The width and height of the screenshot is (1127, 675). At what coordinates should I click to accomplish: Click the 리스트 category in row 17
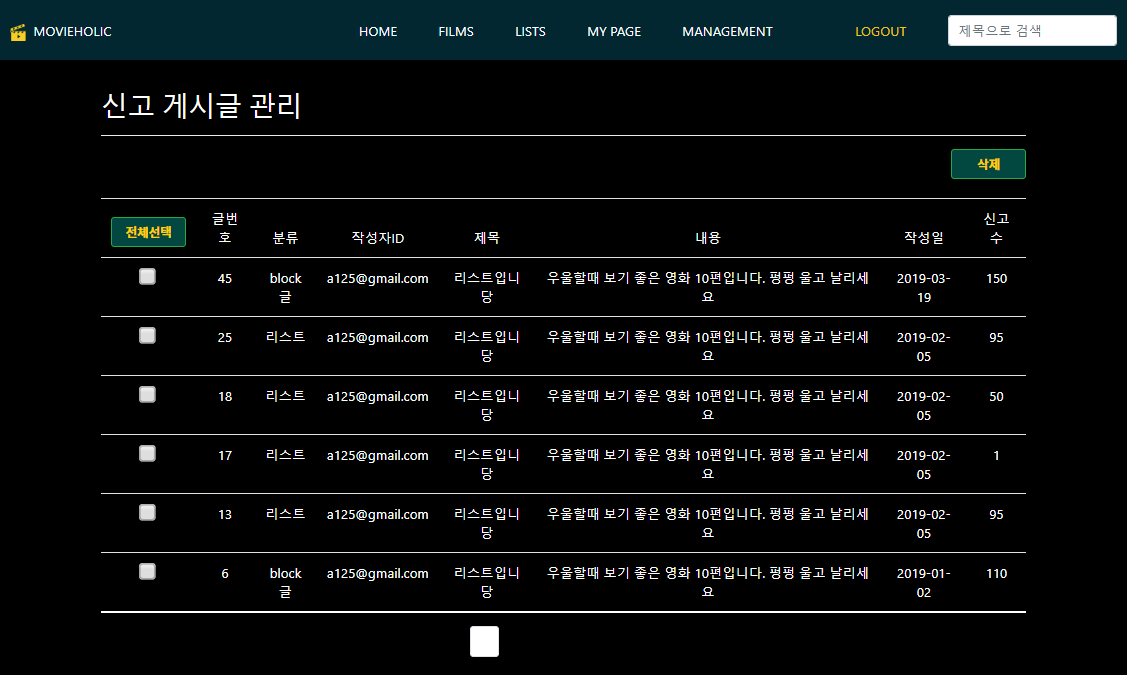(x=285, y=455)
